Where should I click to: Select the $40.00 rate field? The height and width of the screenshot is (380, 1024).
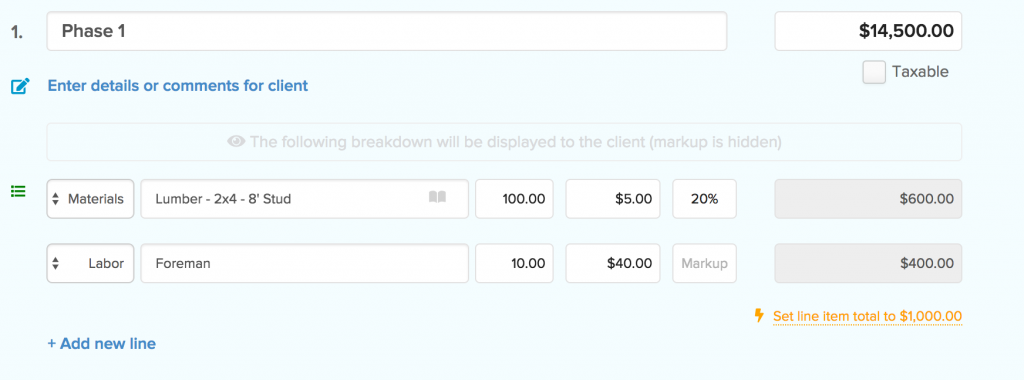613,263
